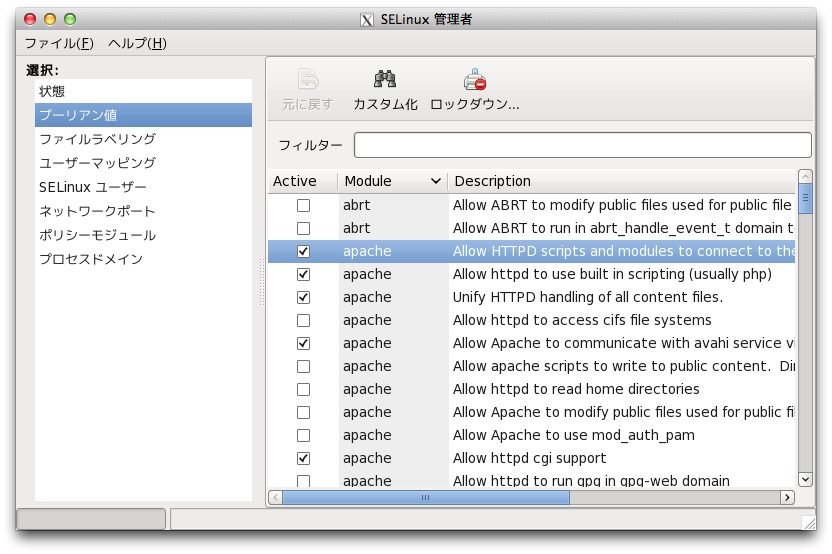
Task: Check httpd read home directories checkbox
Action: pyautogui.click(x=304, y=389)
